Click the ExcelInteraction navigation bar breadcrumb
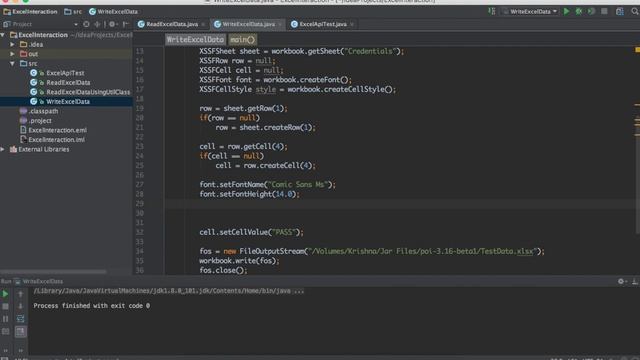Viewport: 640px width, 360px height. [30, 11]
